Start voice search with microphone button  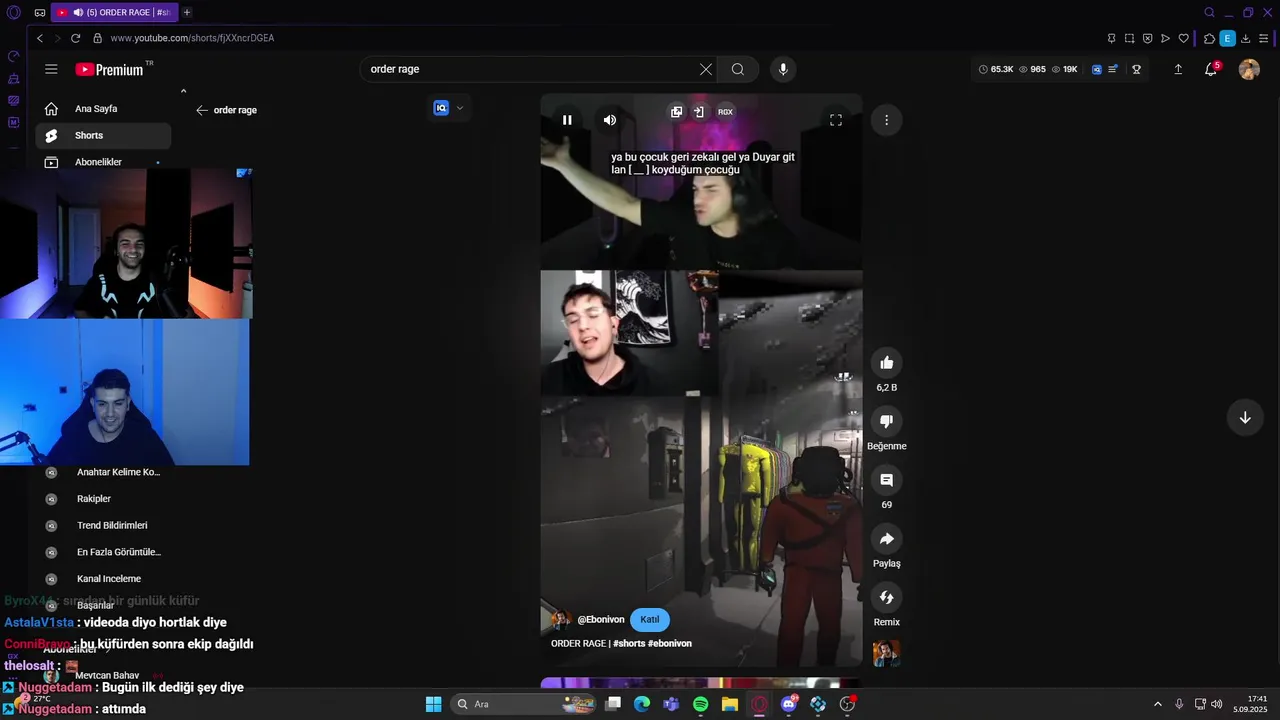point(783,69)
